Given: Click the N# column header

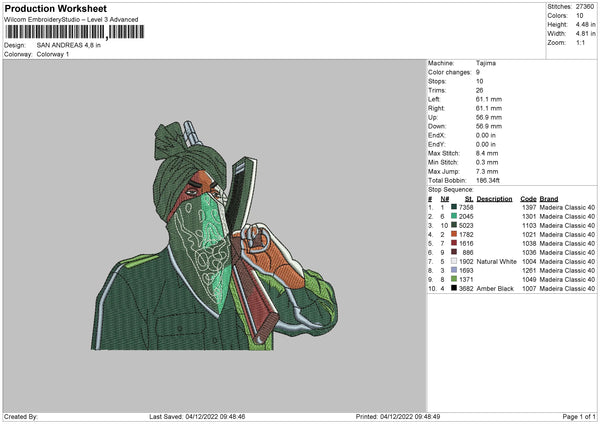Looking at the screenshot, I should click(445, 199).
